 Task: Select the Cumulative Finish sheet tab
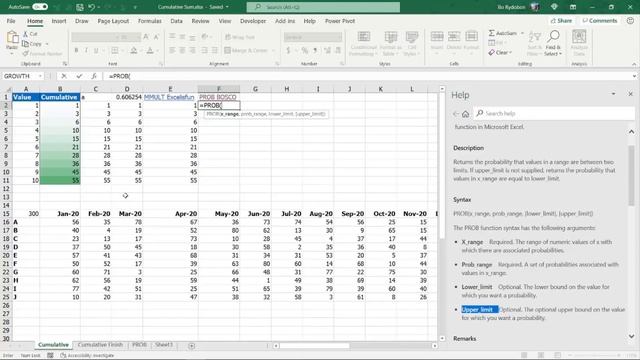pyautogui.click(x=100, y=345)
